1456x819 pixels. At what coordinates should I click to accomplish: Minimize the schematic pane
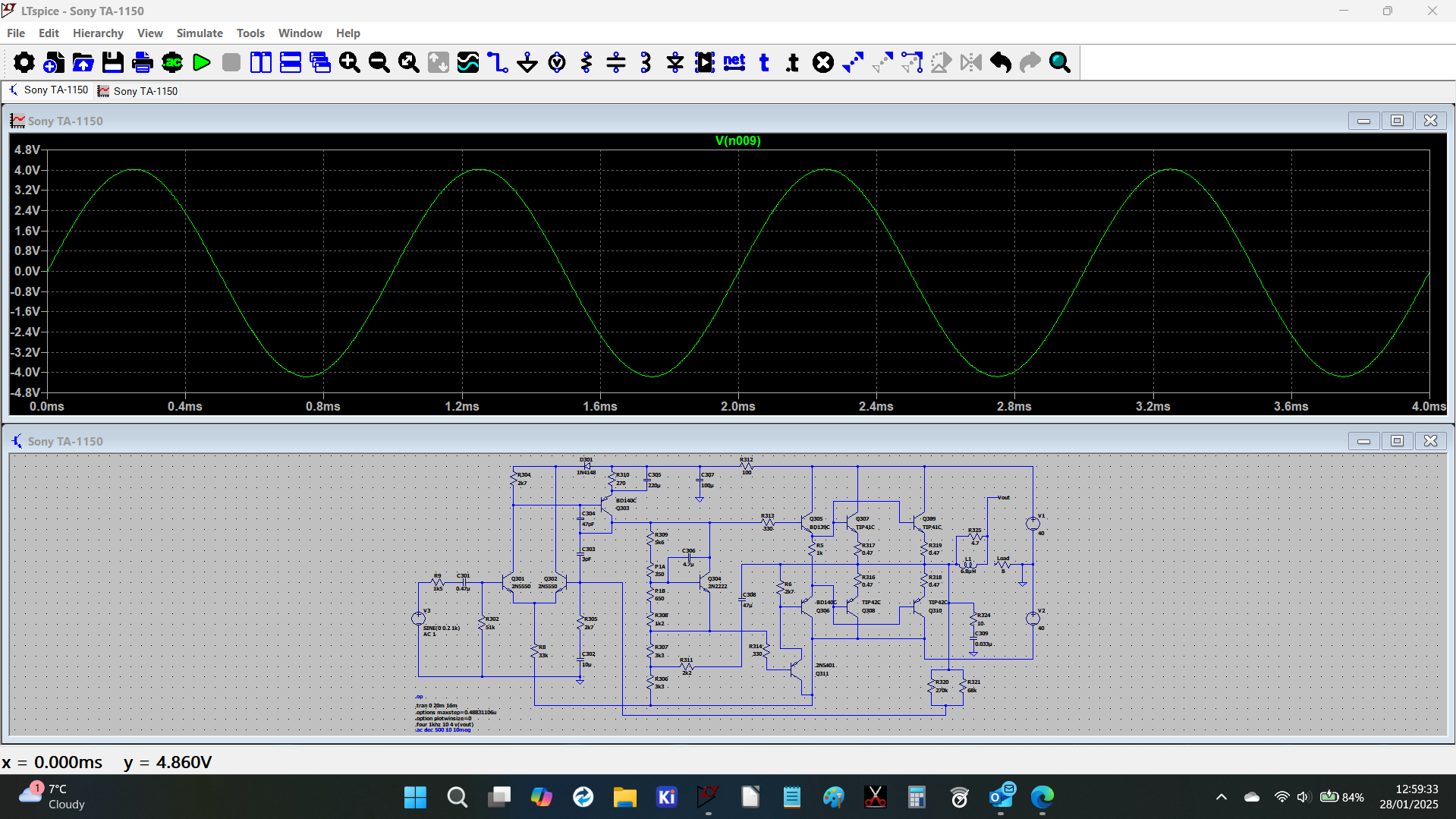click(x=1363, y=441)
